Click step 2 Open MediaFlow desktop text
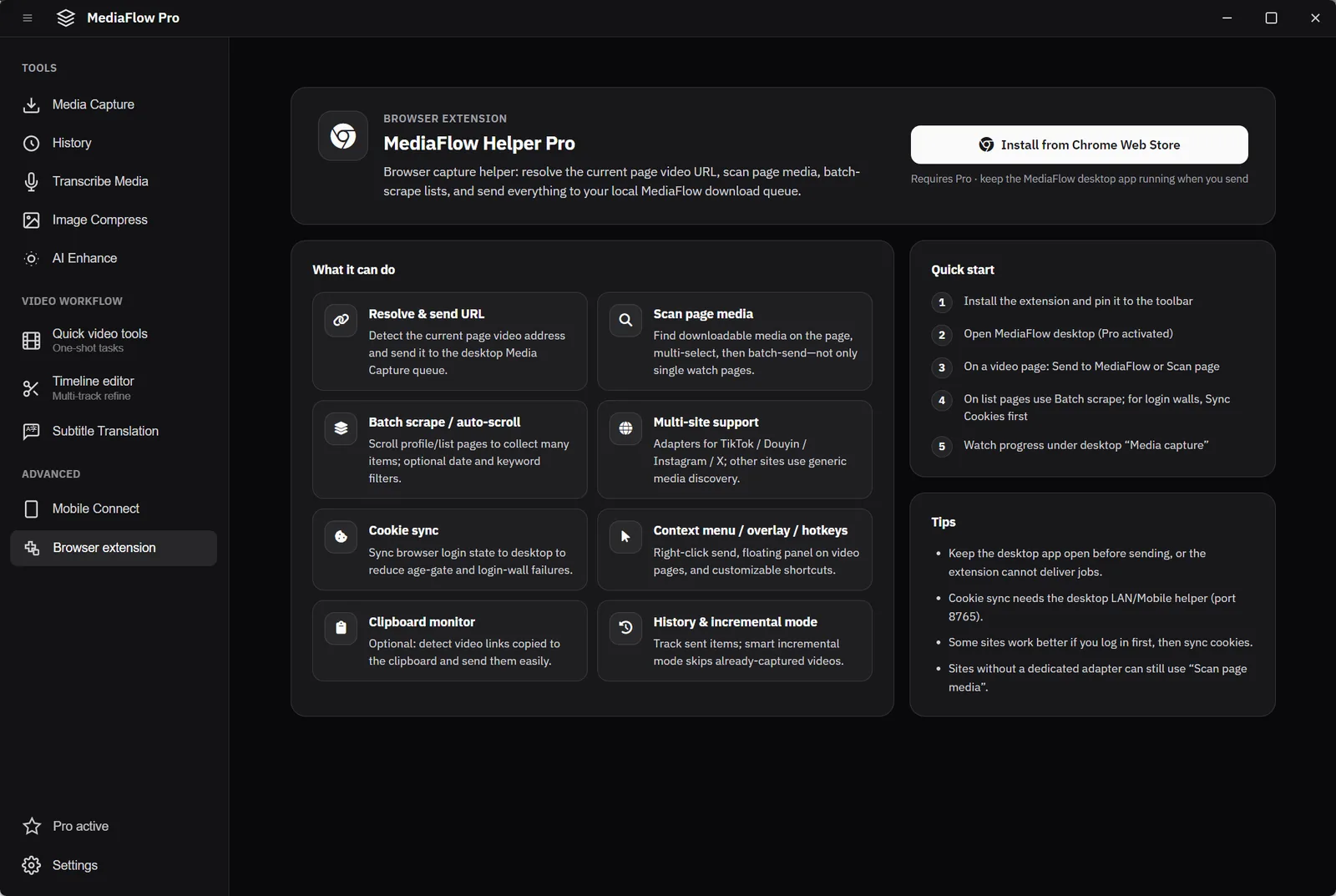1336x896 pixels. click(x=1068, y=334)
